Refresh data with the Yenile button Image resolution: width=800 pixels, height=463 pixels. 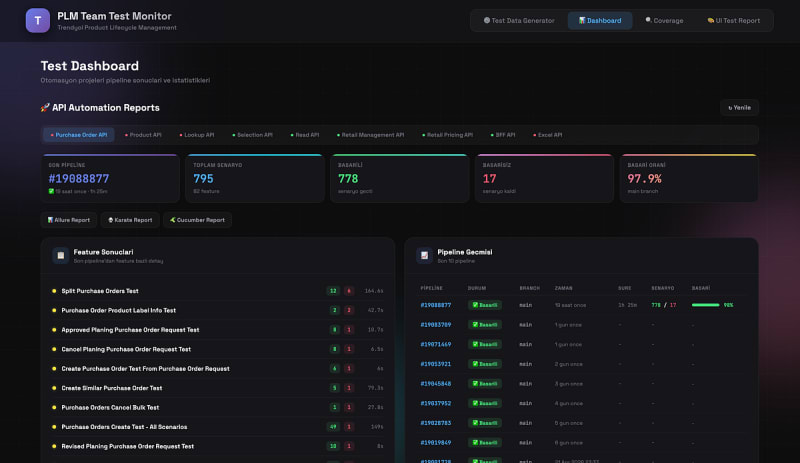739,108
